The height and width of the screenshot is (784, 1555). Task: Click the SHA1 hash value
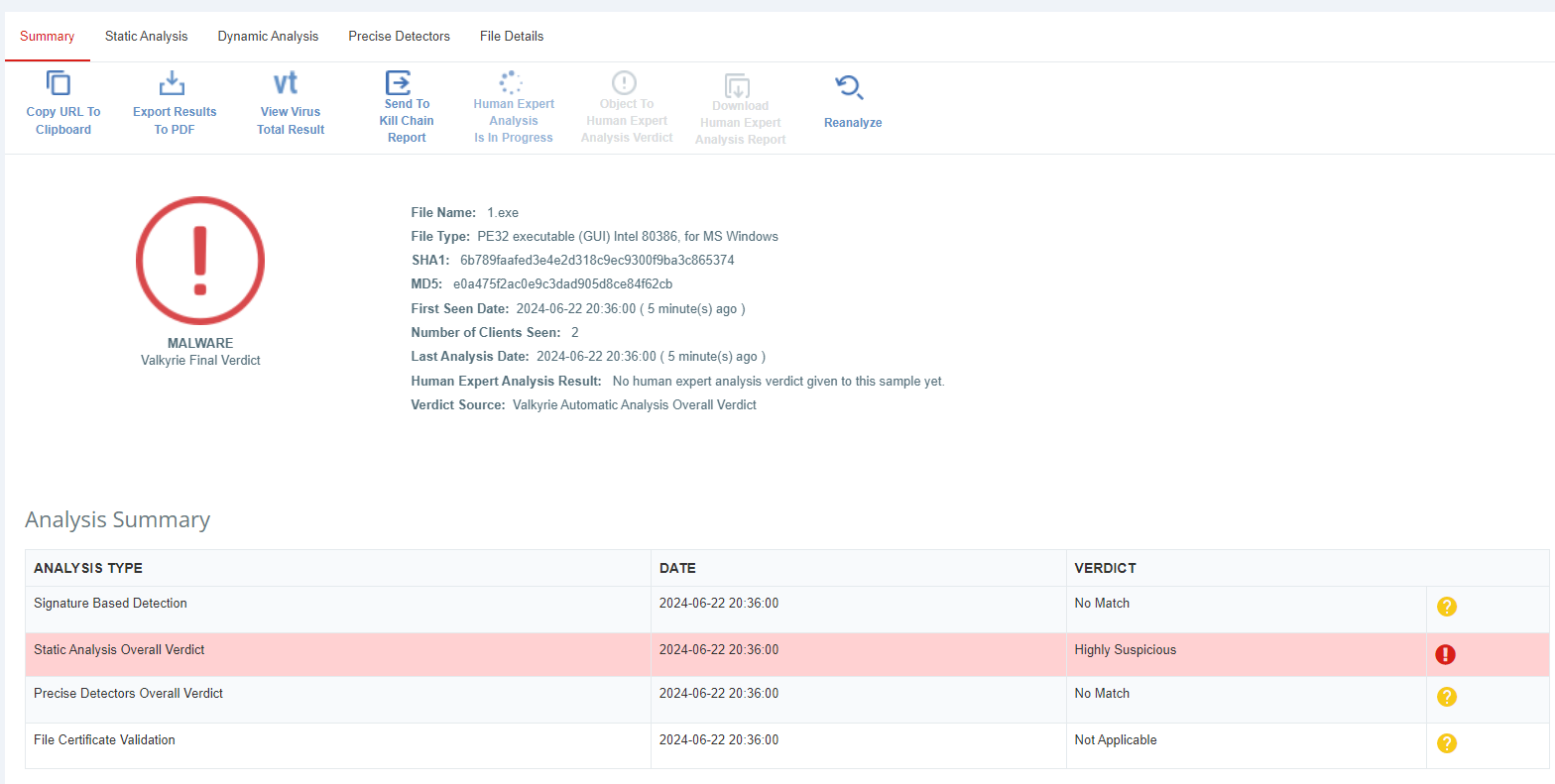click(x=597, y=261)
